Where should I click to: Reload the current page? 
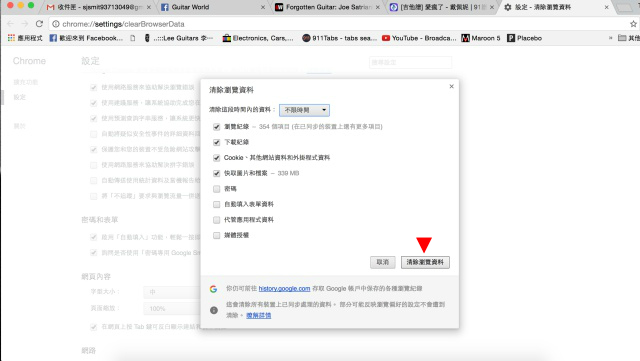coord(39,24)
